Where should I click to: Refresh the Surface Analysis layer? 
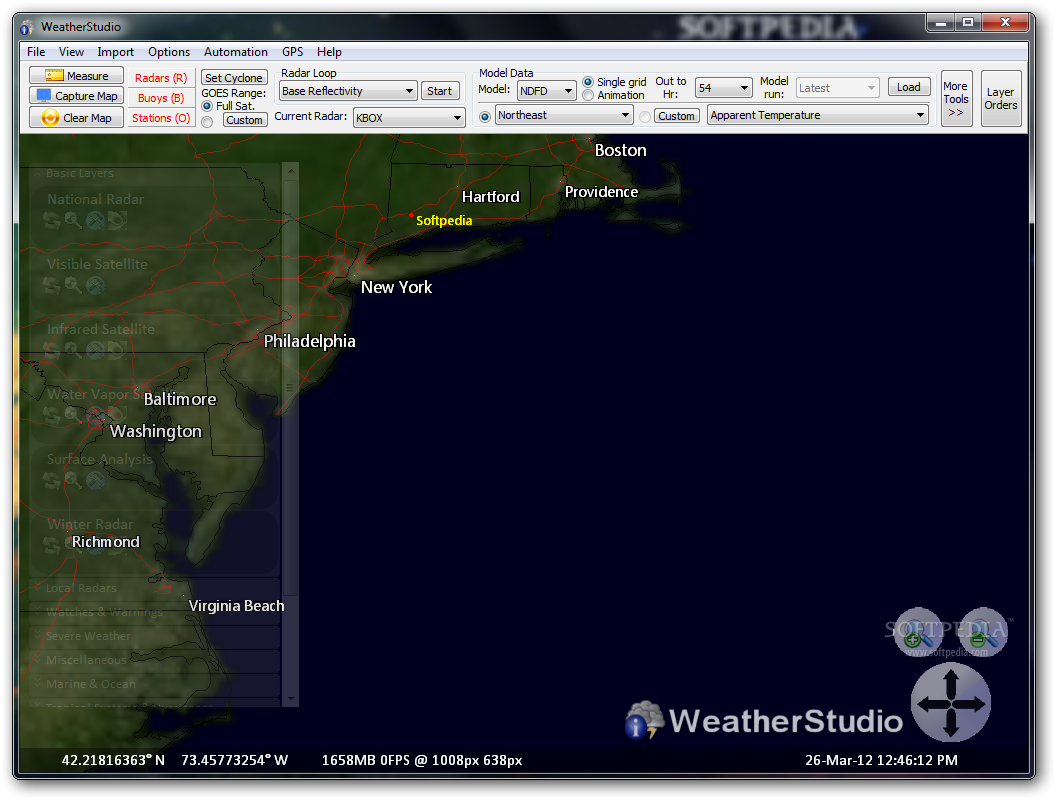click(51, 480)
